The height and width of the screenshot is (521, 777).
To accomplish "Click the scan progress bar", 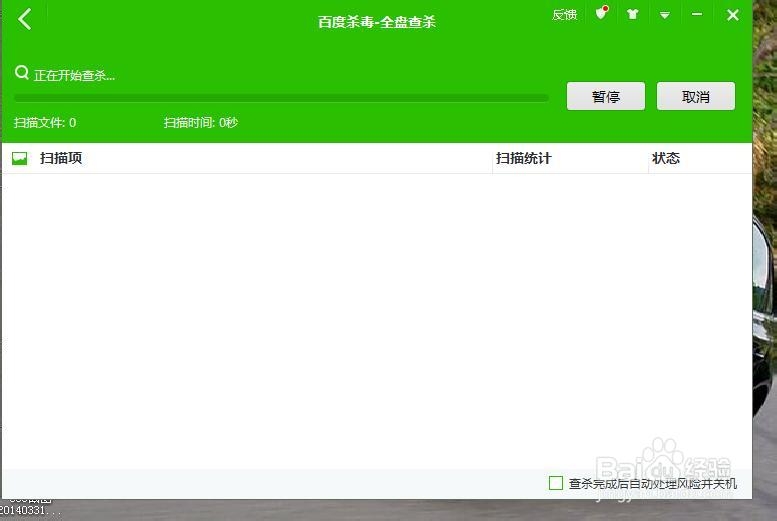I will tap(281, 98).
